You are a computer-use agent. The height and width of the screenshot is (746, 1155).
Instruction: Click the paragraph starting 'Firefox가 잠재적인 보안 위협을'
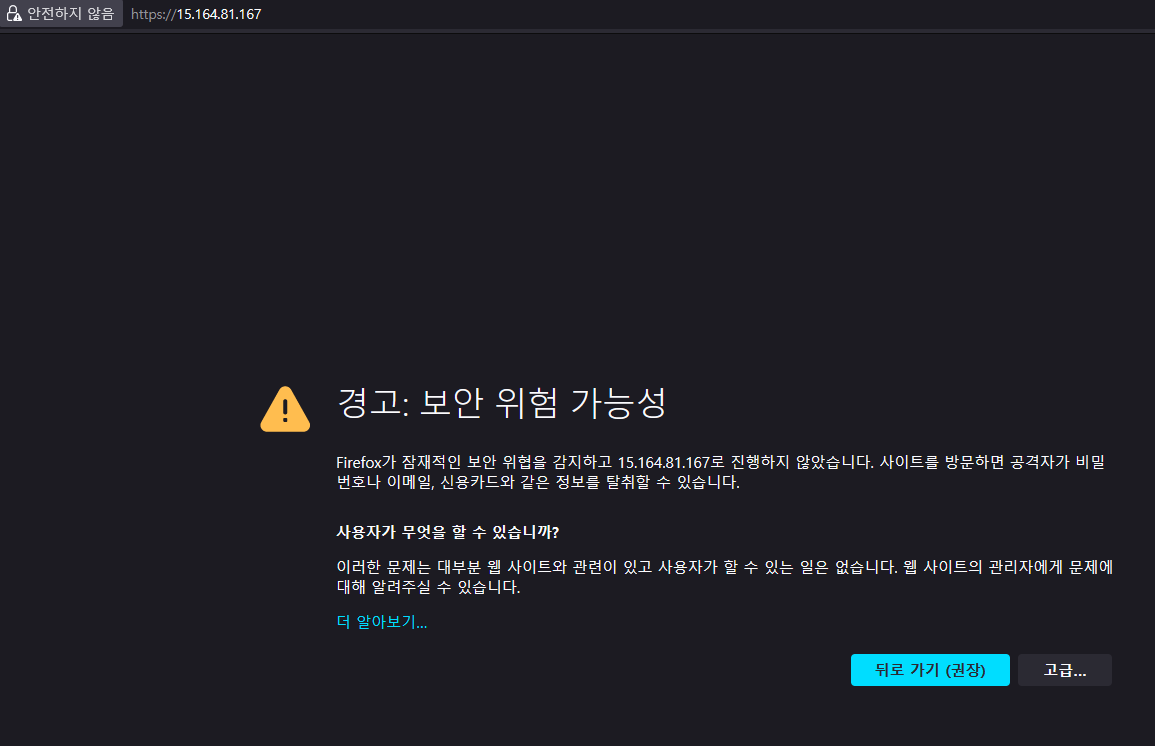tap(720, 472)
